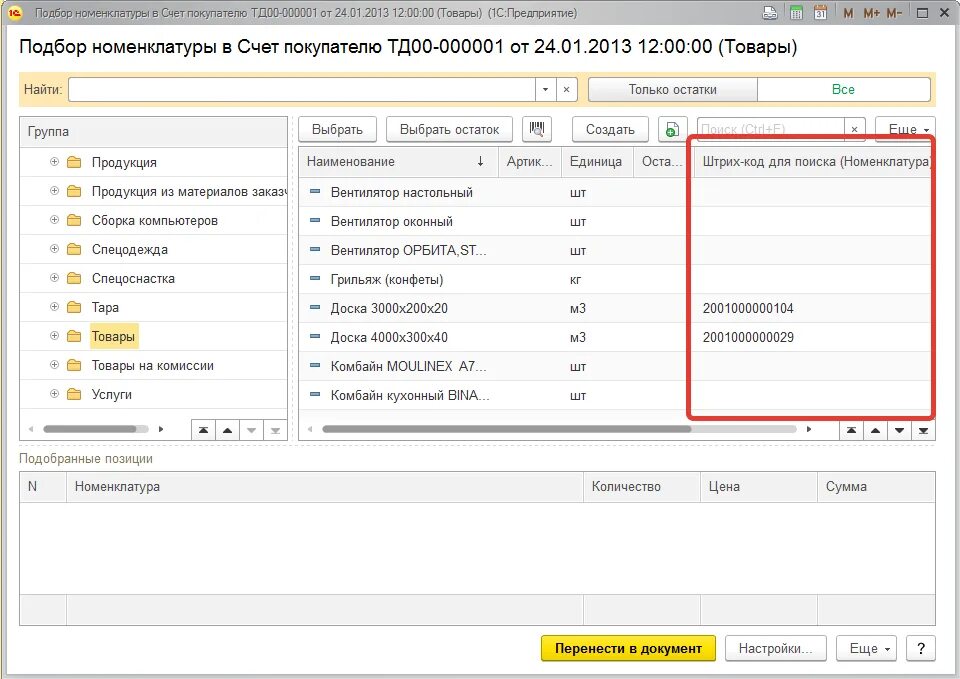Move down in nomenclature list
The width and height of the screenshot is (960, 679).
[x=899, y=430]
